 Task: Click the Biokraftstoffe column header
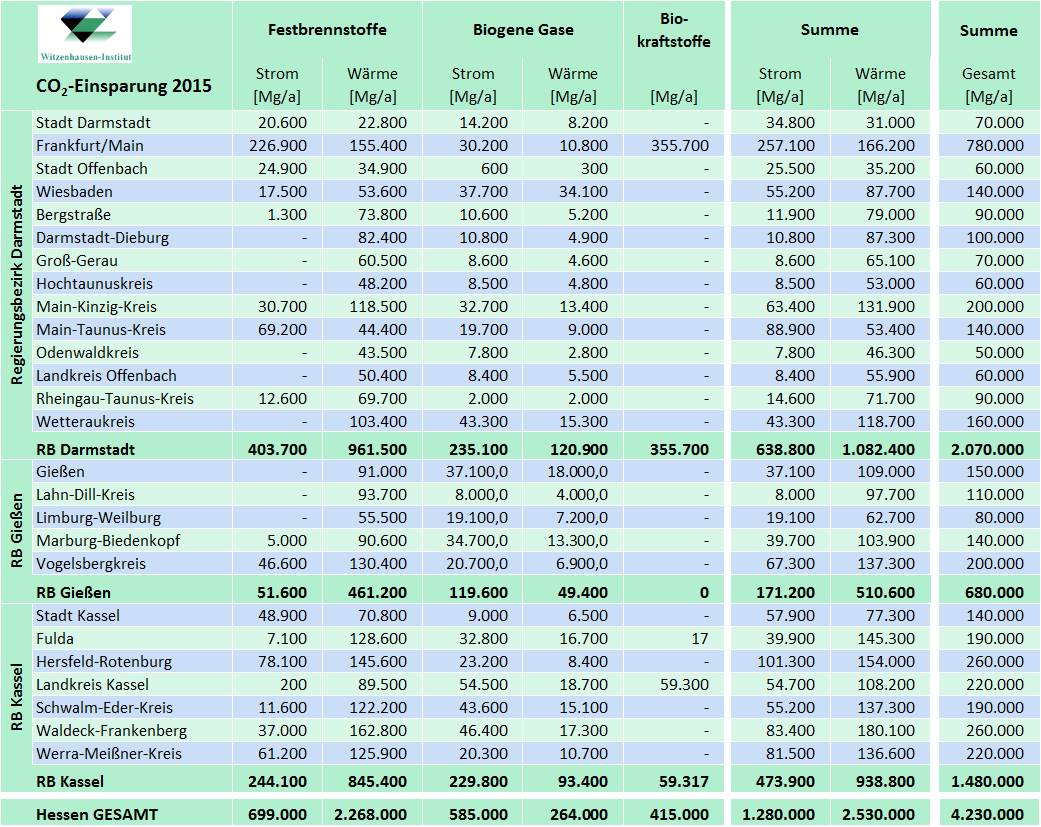[x=673, y=30]
